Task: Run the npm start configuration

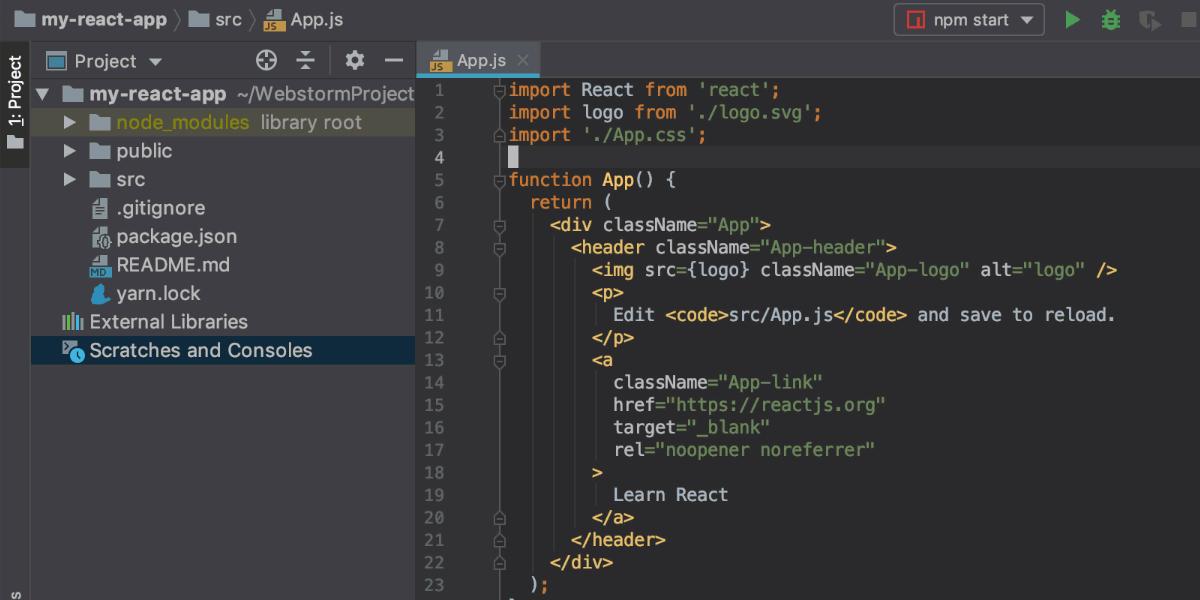Action: click(x=1072, y=19)
